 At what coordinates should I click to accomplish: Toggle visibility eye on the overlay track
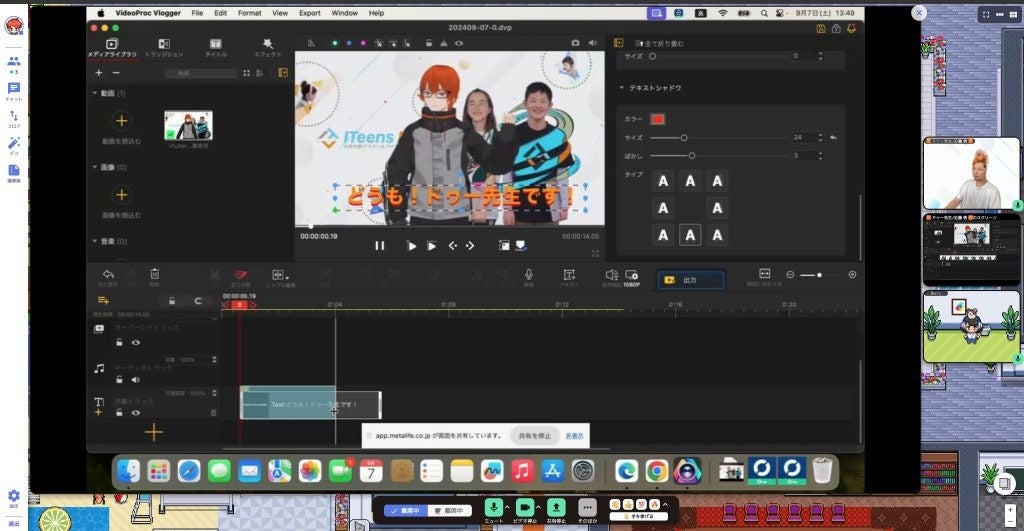coord(136,342)
